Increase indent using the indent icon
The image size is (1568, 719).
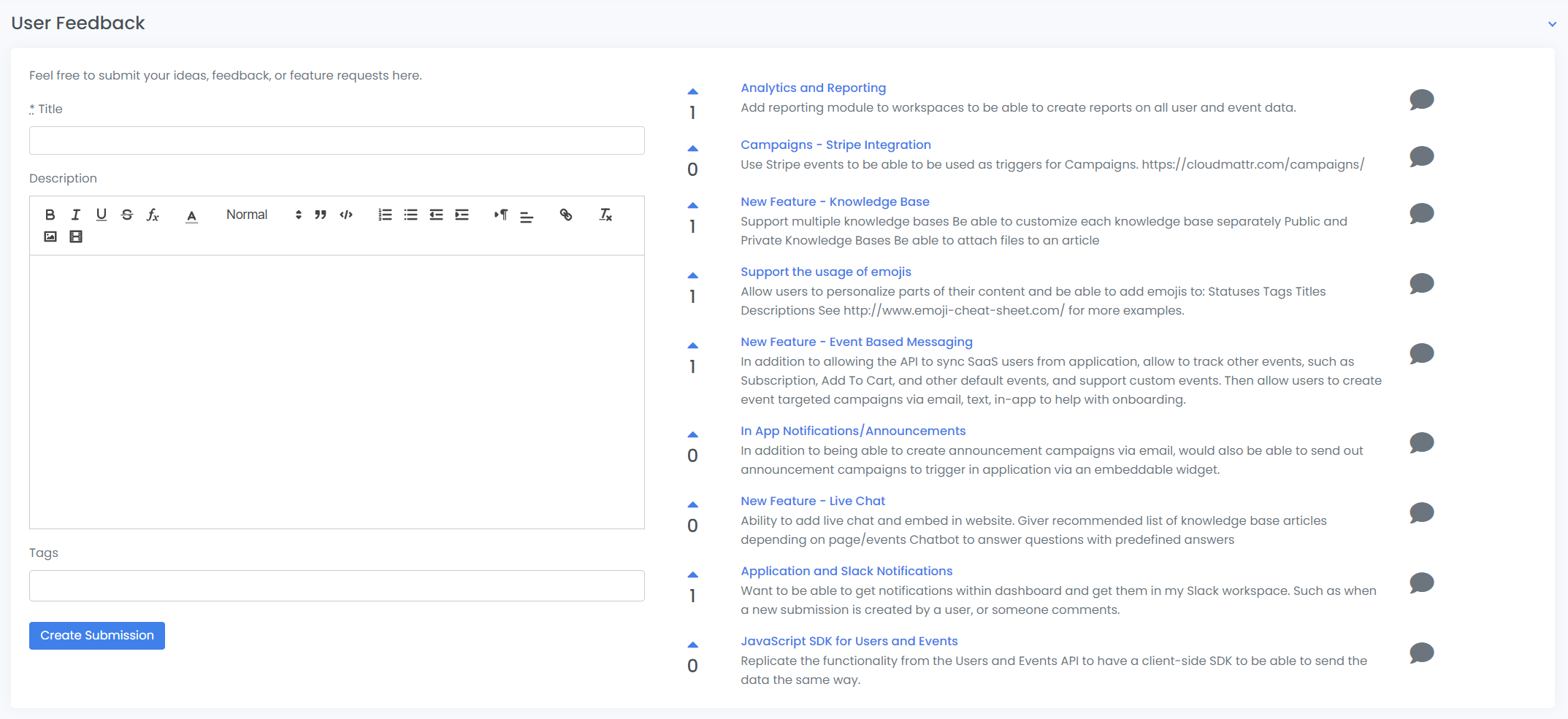462,215
